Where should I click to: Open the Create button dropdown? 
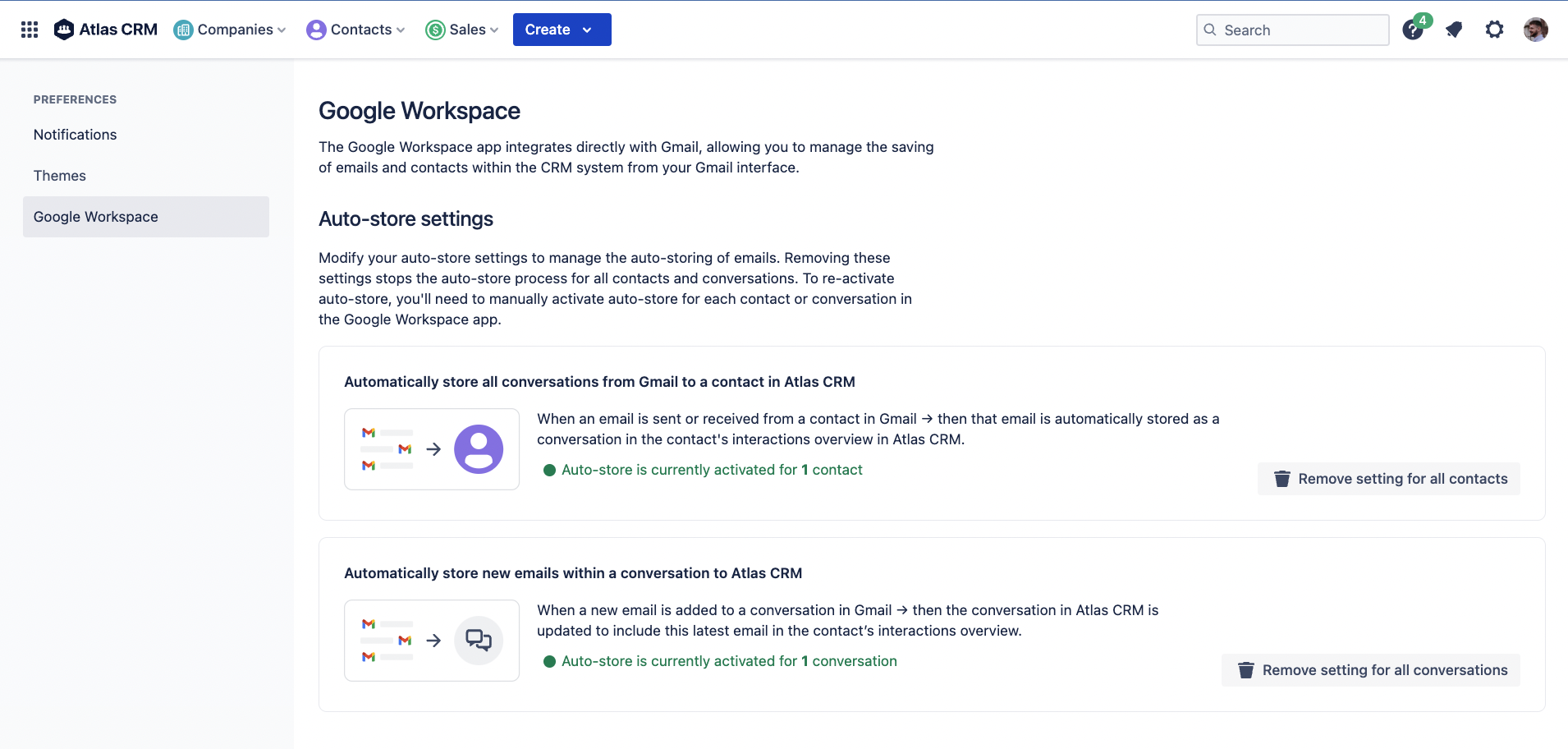click(562, 30)
